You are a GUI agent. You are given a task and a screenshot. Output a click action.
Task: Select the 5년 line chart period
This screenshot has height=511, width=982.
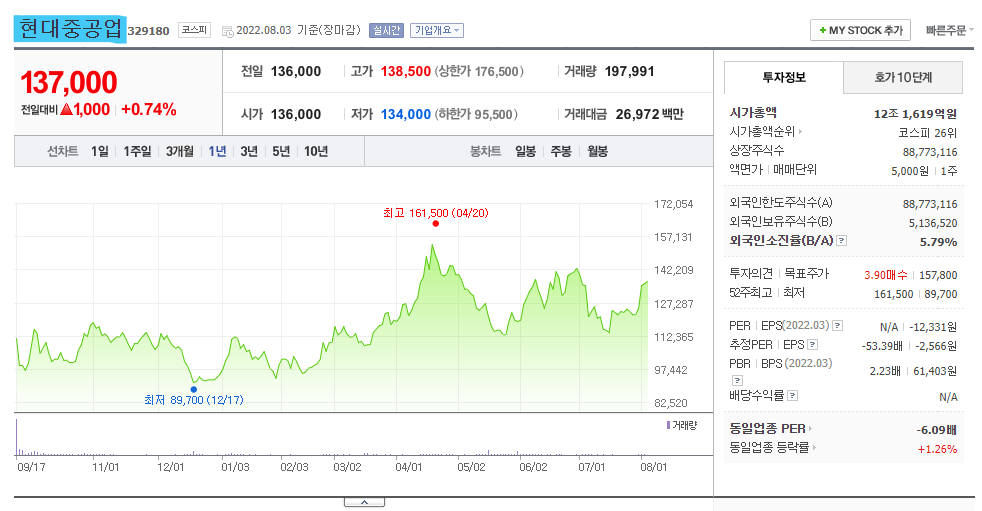pyautogui.click(x=281, y=152)
